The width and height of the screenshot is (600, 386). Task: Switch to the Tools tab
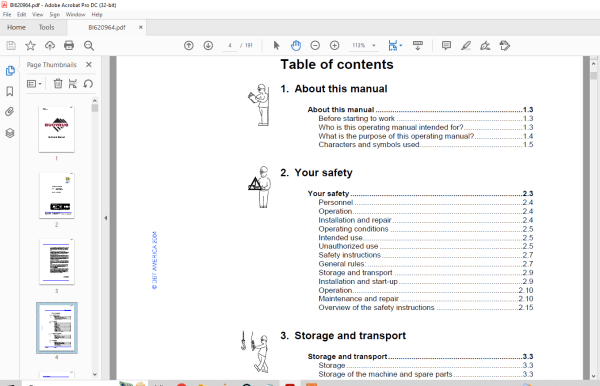pyautogui.click(x=46, y=27)
